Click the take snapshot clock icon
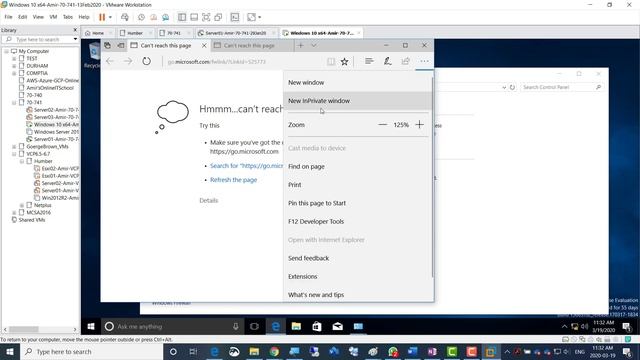Viewport: 640px width, 360px height. 141,17
